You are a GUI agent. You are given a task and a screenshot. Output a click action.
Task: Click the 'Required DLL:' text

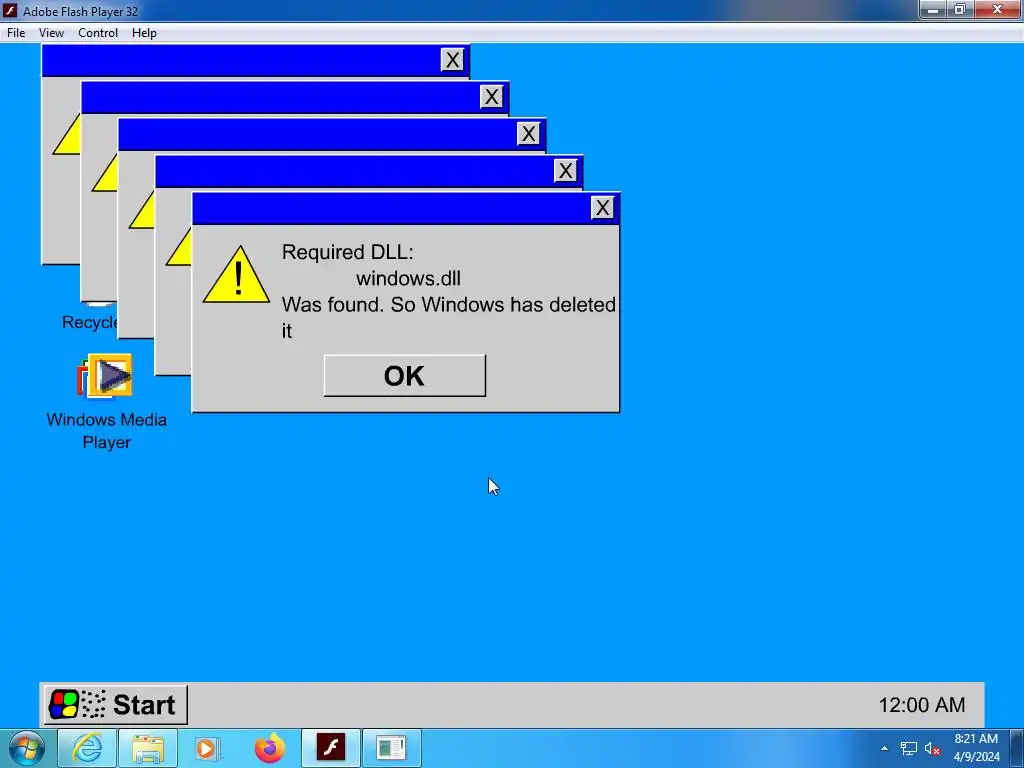point(347,252)
